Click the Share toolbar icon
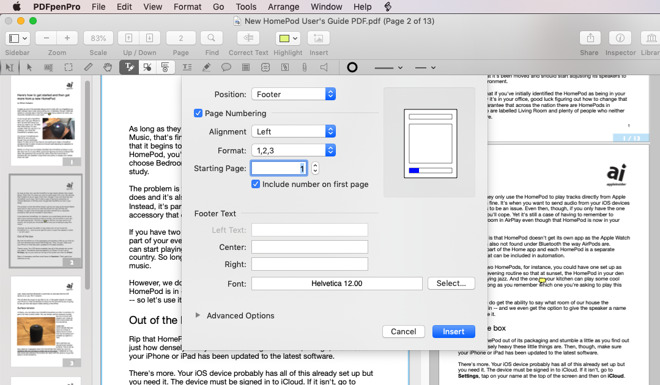Screen dimensions: 660x385 590,38
